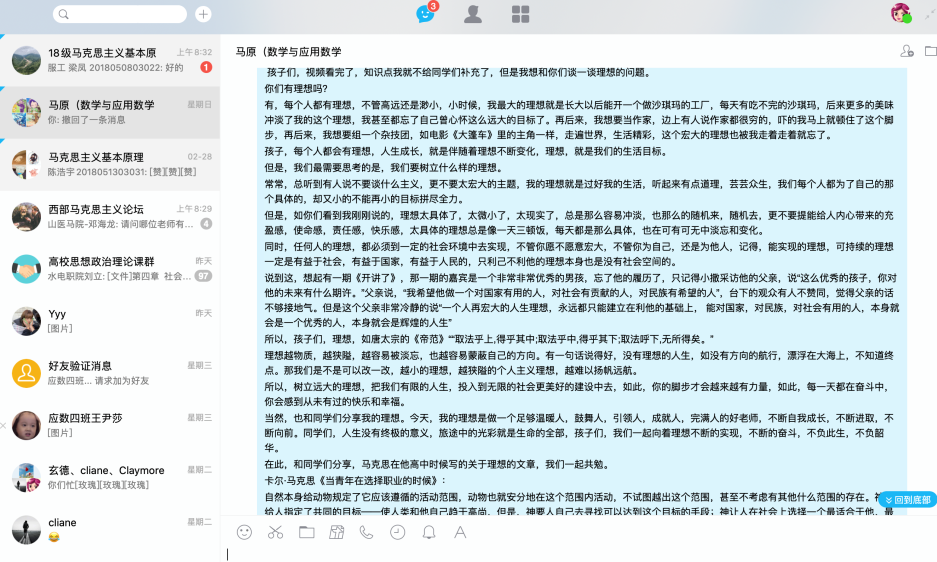The image size is (937, 562).
Task: Open the 好友验证消息 friend requests entry
Action: (x=110, y=373)
